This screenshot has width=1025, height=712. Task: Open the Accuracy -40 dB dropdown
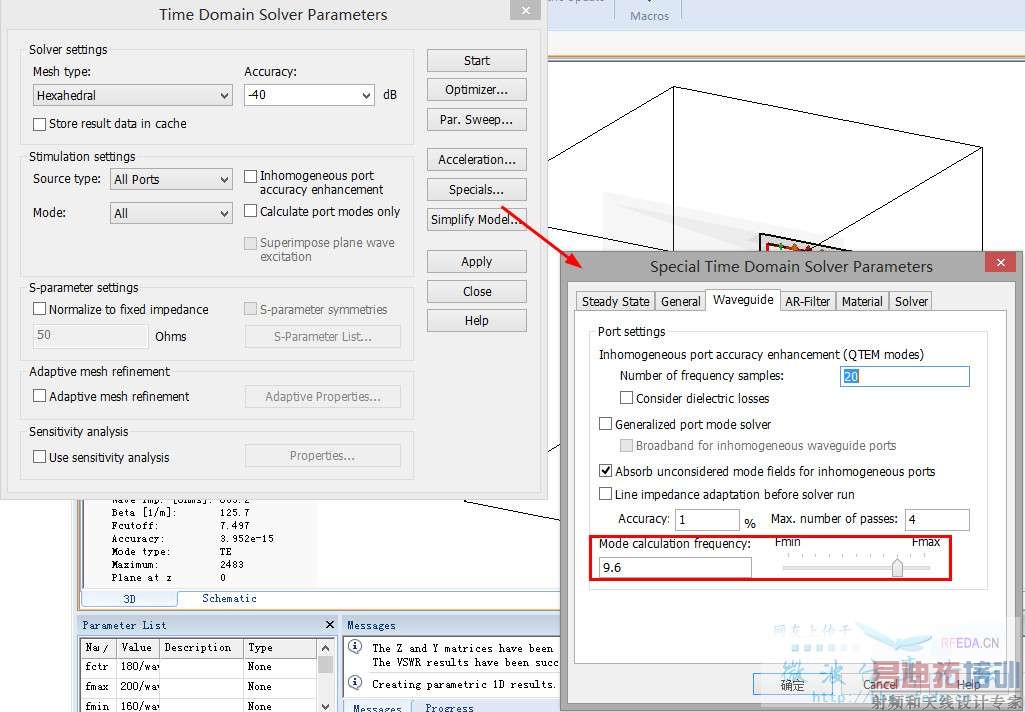[309, 95]
